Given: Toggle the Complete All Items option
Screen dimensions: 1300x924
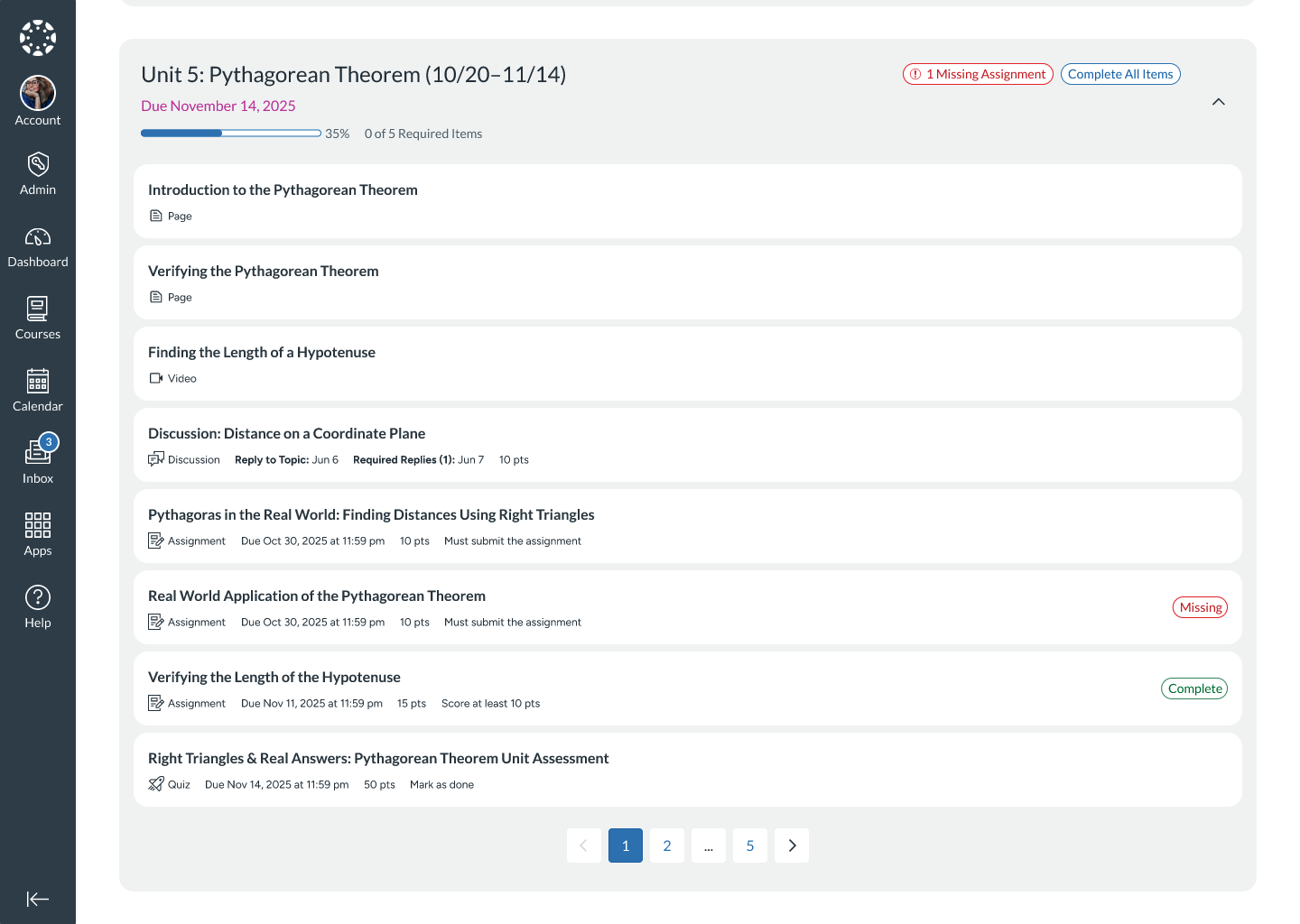Looking at the screenshot, I should click(x=1120, y=74).
